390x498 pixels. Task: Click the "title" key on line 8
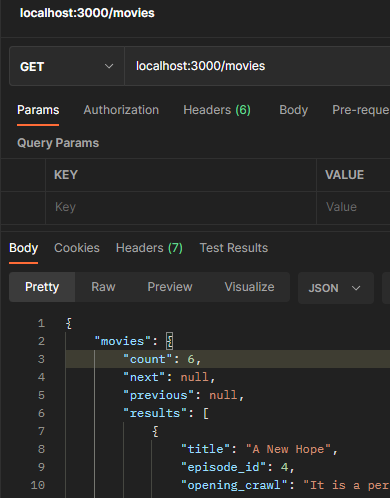pyautogui.click(x=205, y=449)
